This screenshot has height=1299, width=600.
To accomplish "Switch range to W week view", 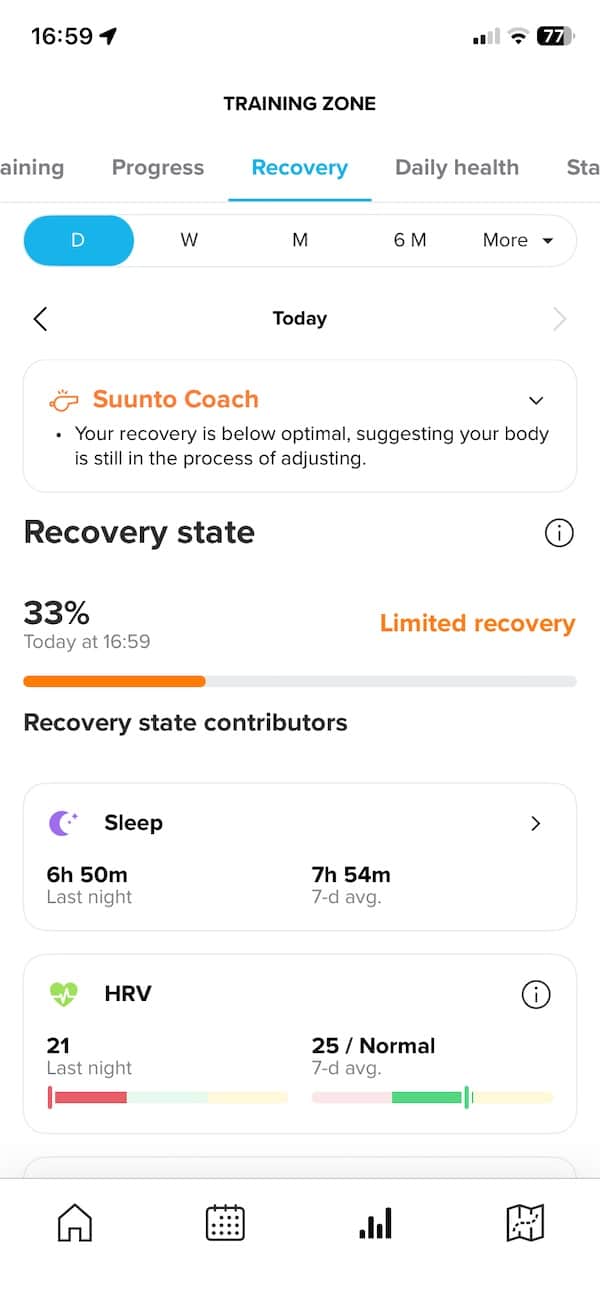I will click(189, 240).
